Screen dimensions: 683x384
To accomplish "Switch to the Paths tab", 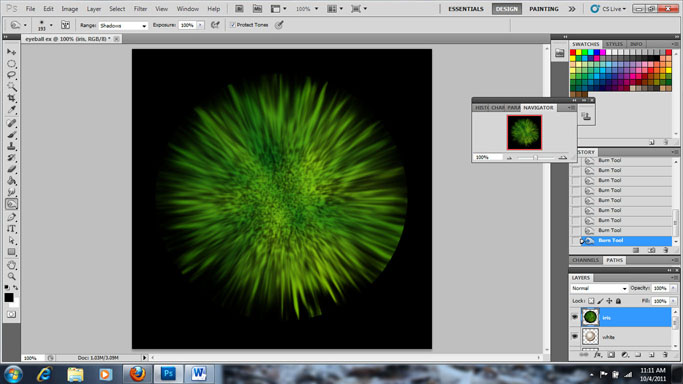I will [614, 260].
